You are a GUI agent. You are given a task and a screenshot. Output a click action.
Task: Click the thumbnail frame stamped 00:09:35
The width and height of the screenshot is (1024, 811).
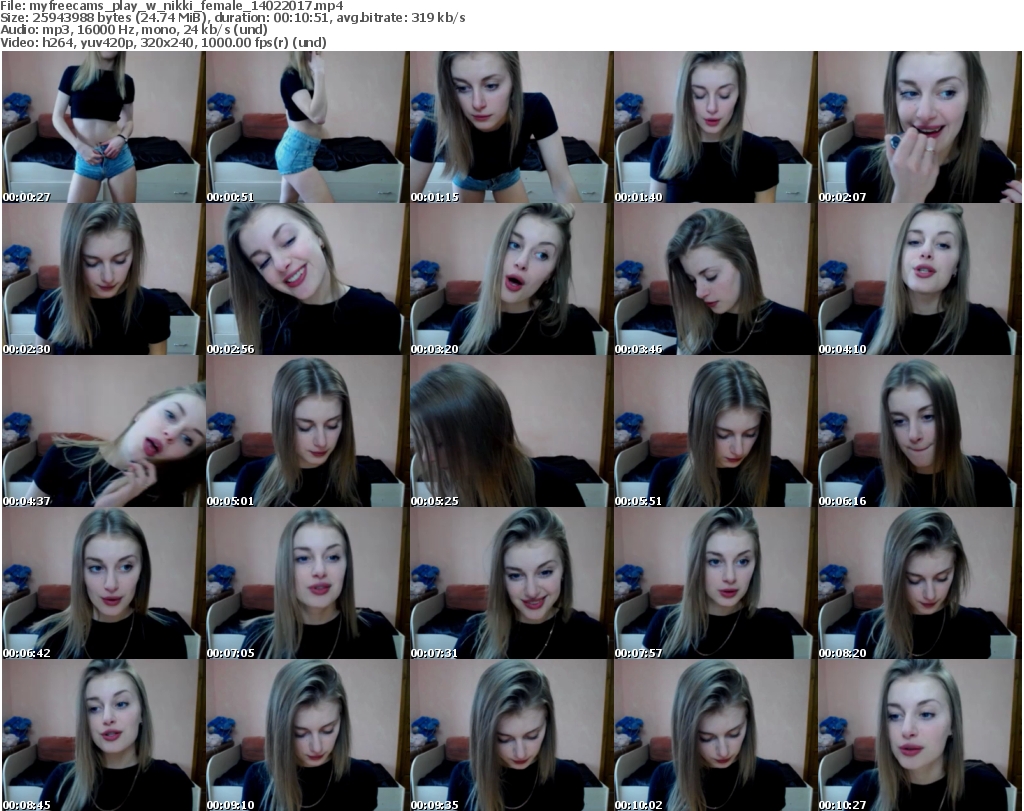tap(511, 735)
